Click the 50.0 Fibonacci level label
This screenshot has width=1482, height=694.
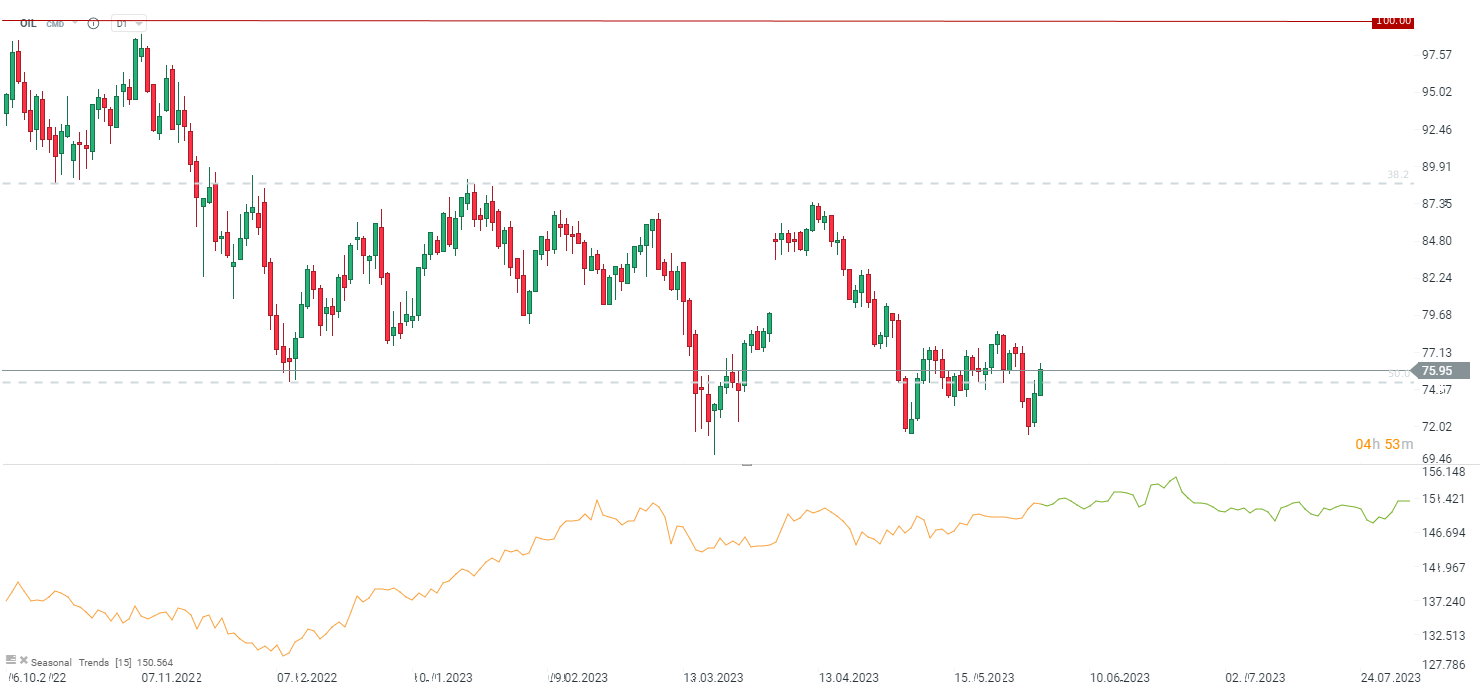(x=1397, y=374)
